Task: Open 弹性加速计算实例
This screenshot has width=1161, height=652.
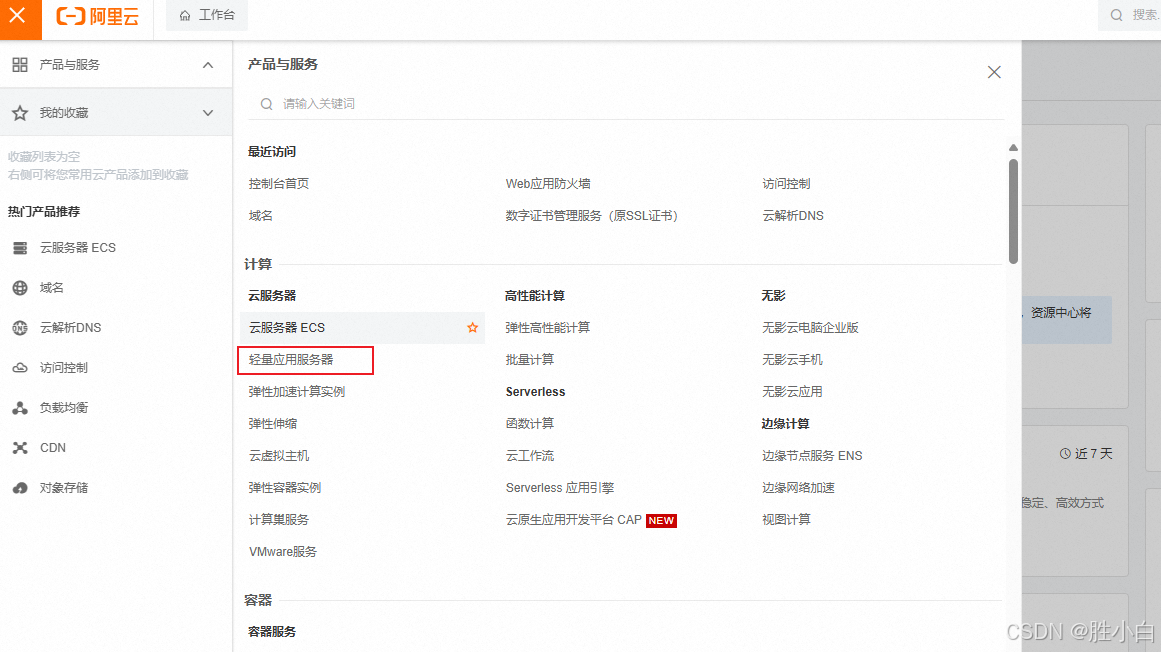Action: point(297,391)
